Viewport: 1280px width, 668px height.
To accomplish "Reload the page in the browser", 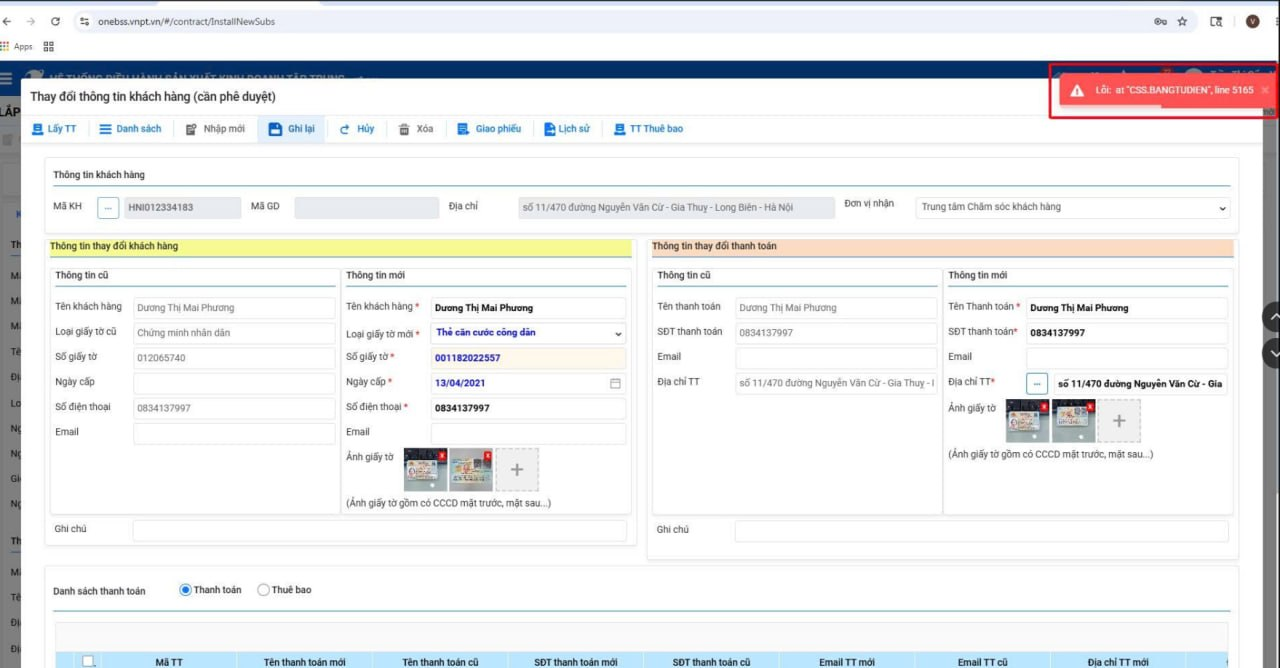I will pos(54,20).
